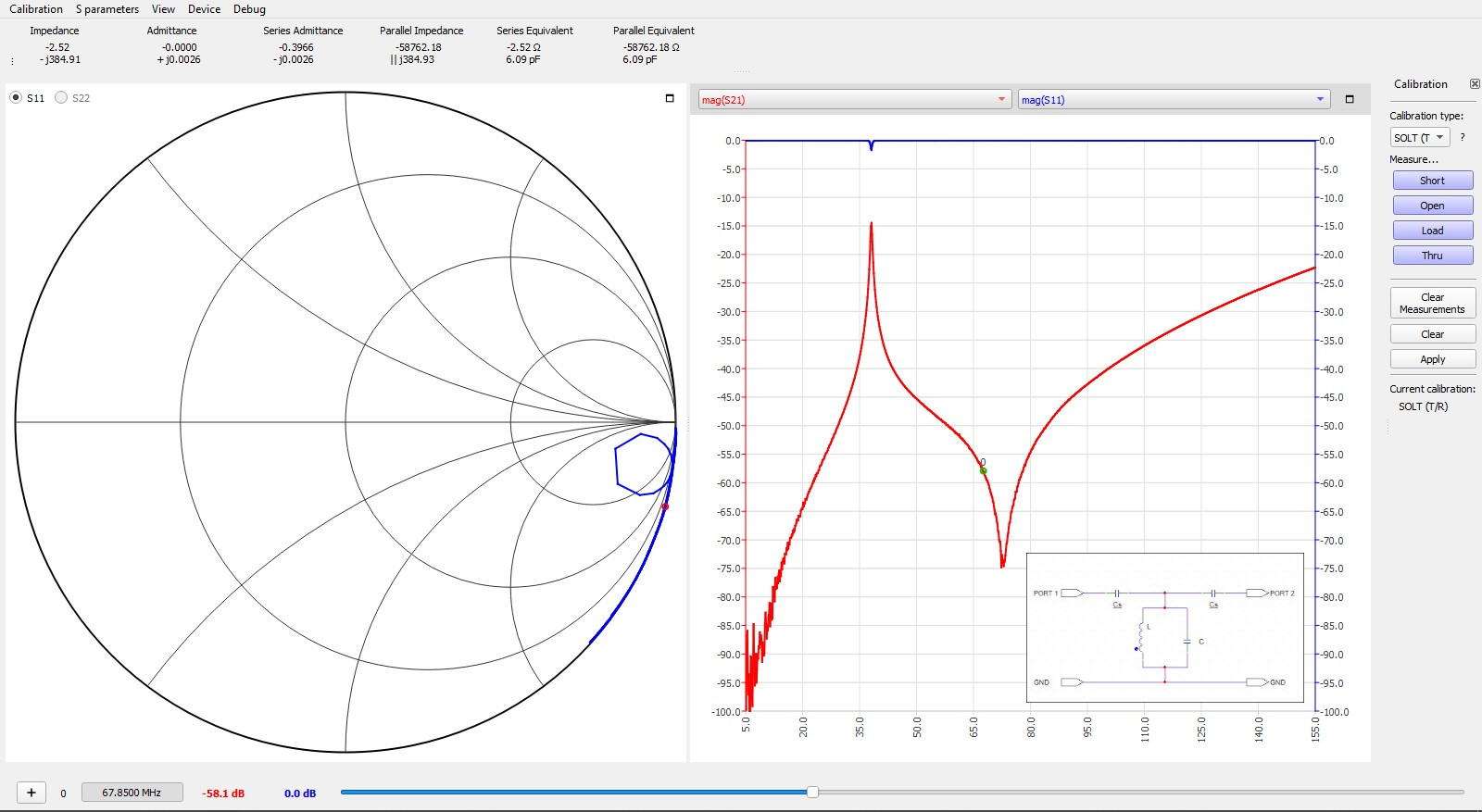The width and height of the screenshot is (1482, 812).
Task: Open the View menu
Action: tap(163, 9)
